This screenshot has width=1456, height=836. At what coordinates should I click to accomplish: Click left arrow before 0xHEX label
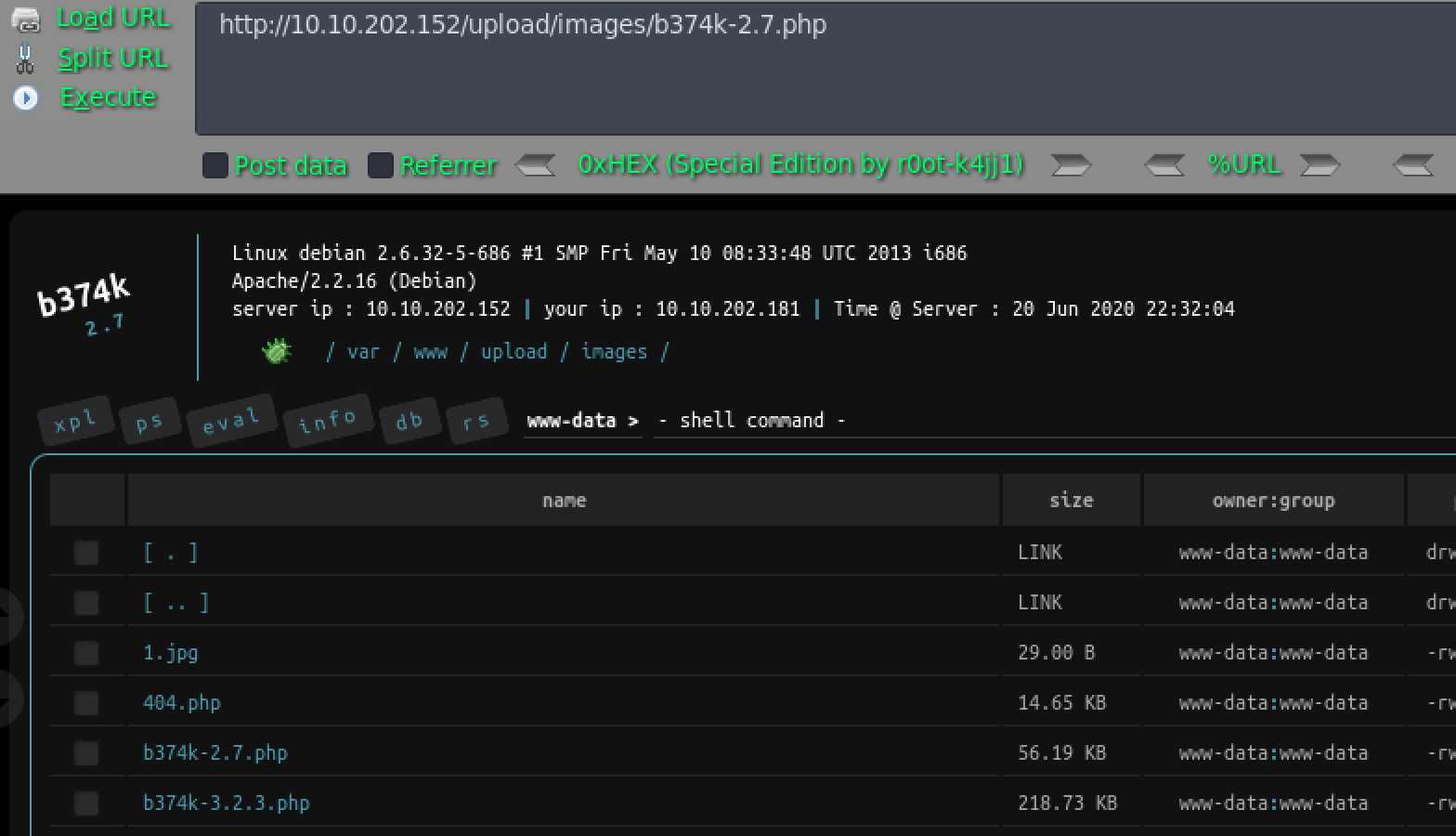pyautogui.click(x=536, y=165)
